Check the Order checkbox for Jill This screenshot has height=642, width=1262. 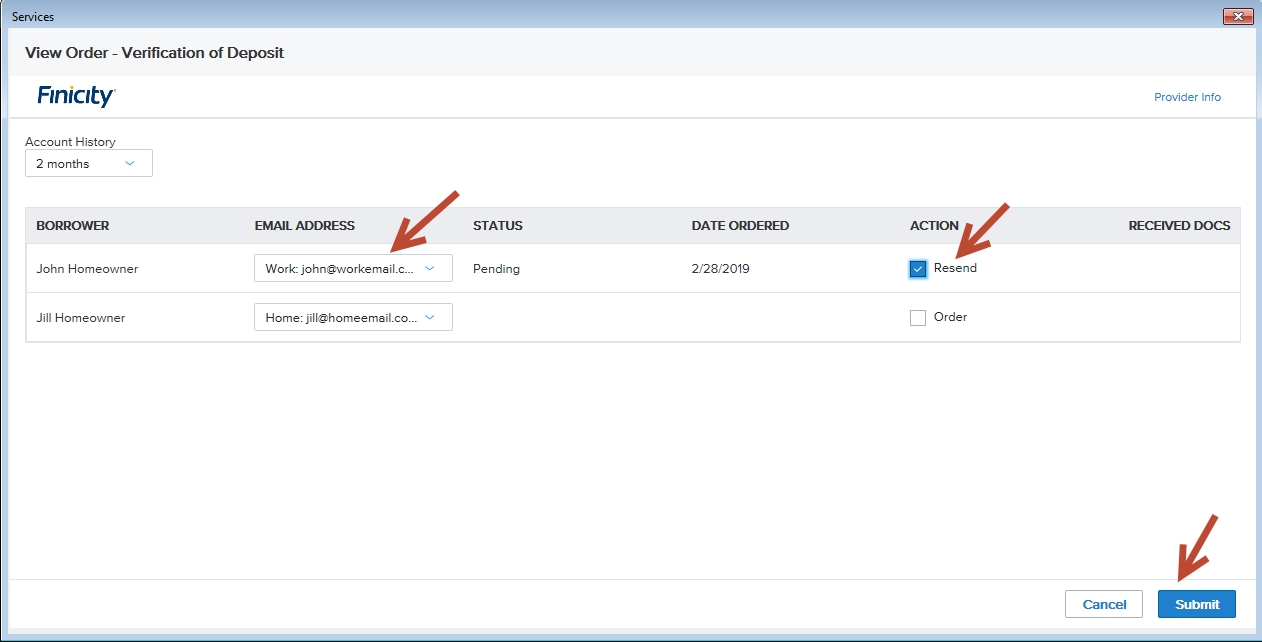(918, 318)
